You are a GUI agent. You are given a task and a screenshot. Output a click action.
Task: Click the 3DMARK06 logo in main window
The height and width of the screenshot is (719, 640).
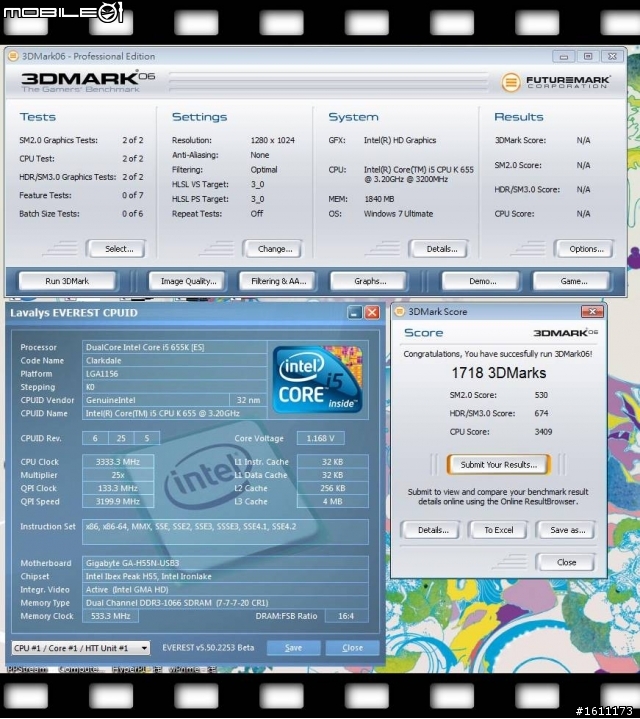click(x=88, y=81)
